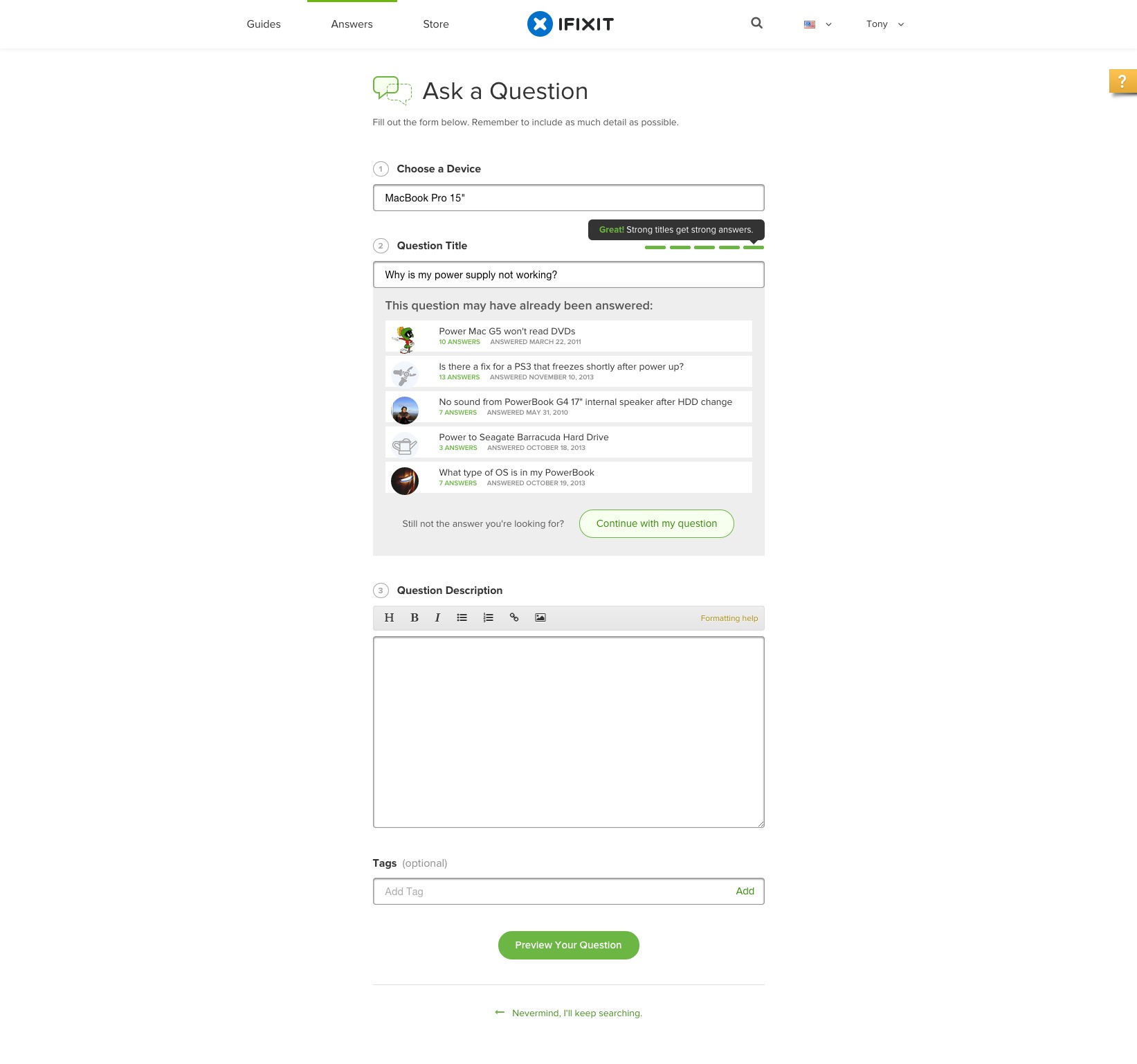The width and height of the screenshot is (1137, 1064).
Task: Insert a bulleted list
Action: pyautogui.click(x=462, y=617)
